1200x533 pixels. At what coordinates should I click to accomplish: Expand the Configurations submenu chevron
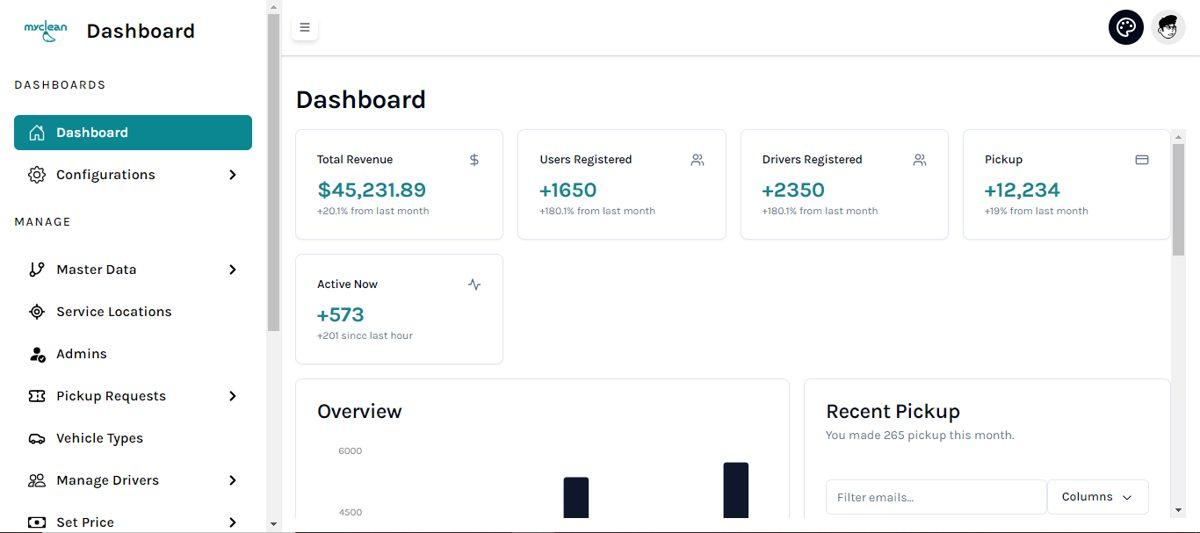point(232,174)
